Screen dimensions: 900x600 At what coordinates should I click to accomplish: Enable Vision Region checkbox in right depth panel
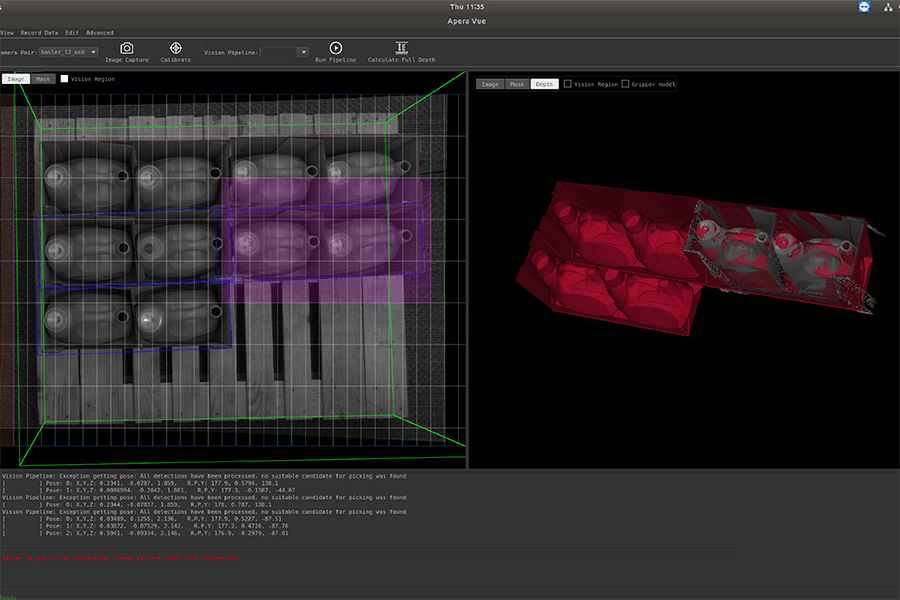click(x=568, y=84)
